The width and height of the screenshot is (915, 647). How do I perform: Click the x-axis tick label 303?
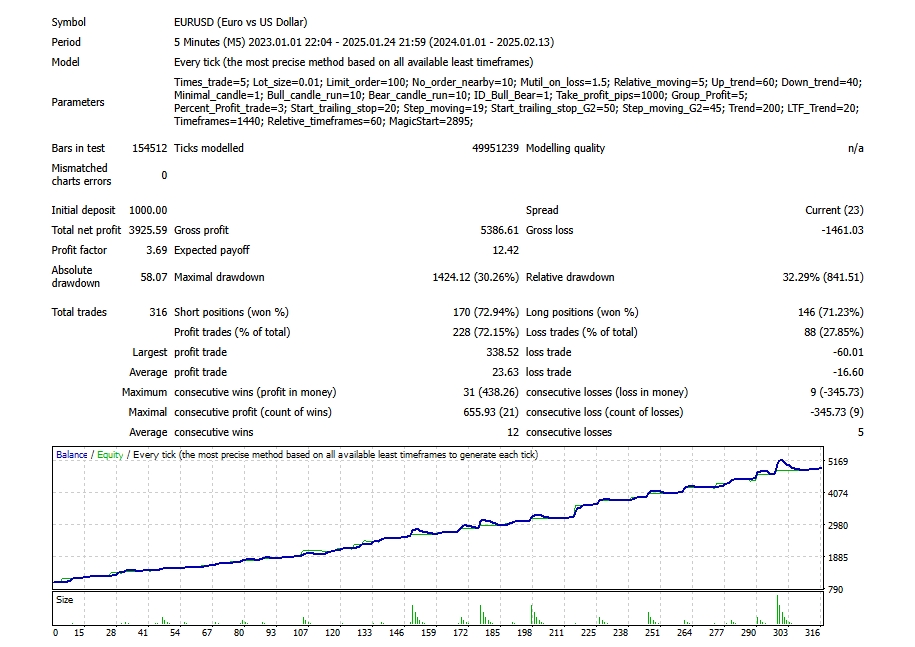point(780,632)
